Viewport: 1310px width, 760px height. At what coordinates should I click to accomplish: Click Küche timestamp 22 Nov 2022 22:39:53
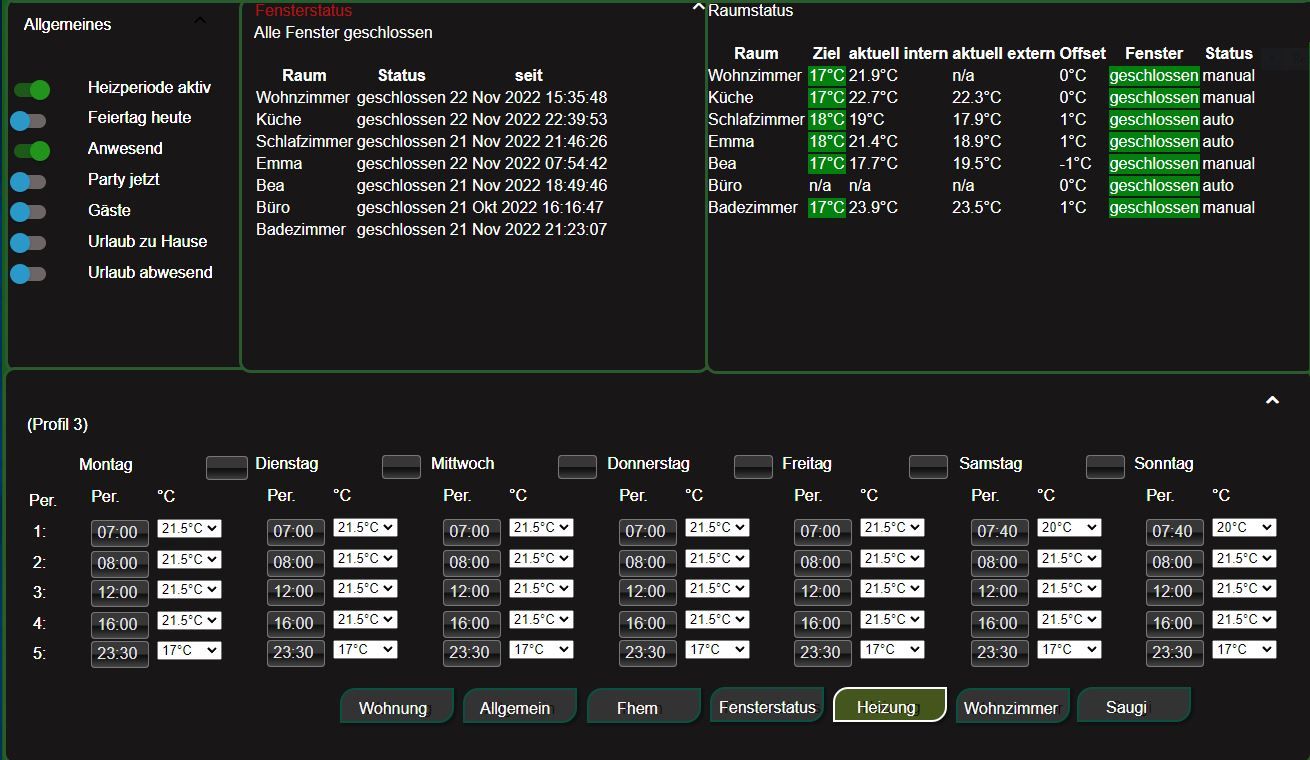[528, 120]
